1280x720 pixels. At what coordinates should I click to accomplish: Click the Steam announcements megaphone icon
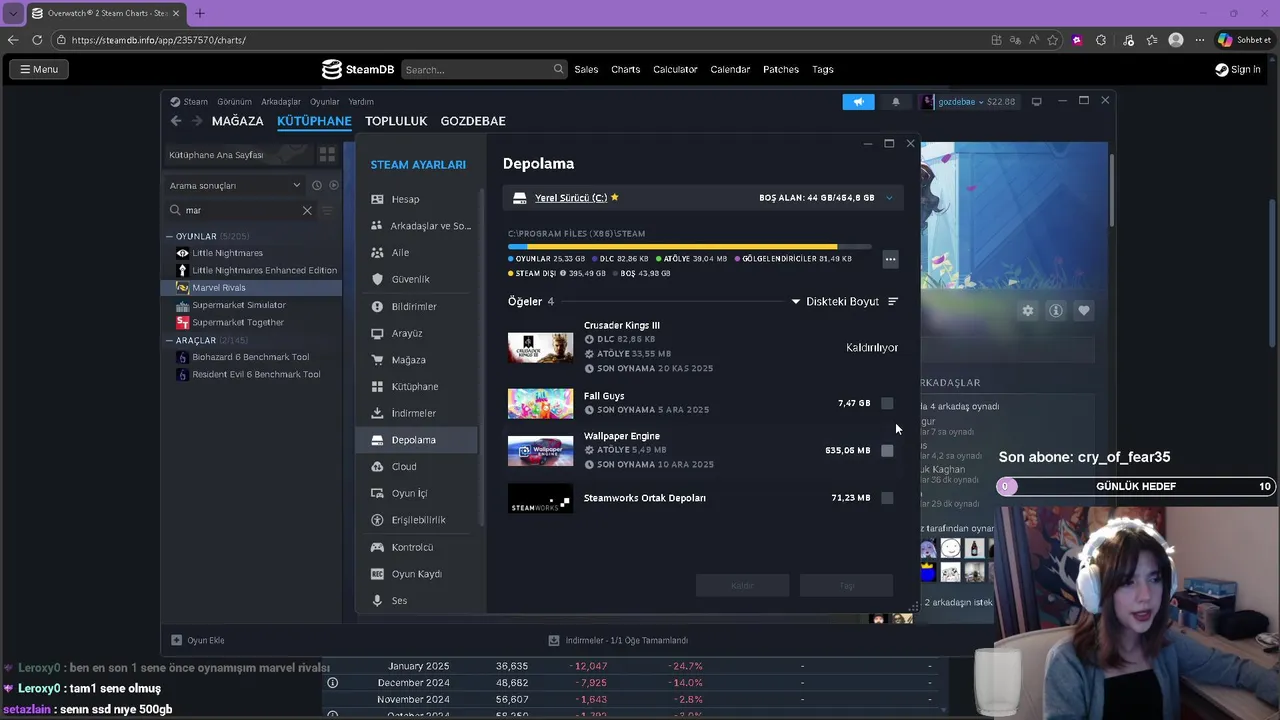(858, 102)
